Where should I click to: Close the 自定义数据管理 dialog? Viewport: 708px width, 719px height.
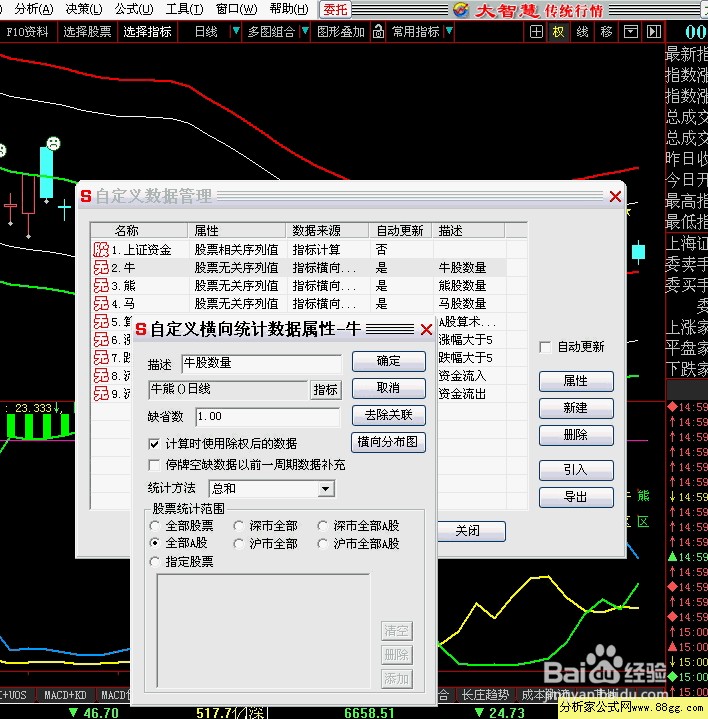pos(615,197)
